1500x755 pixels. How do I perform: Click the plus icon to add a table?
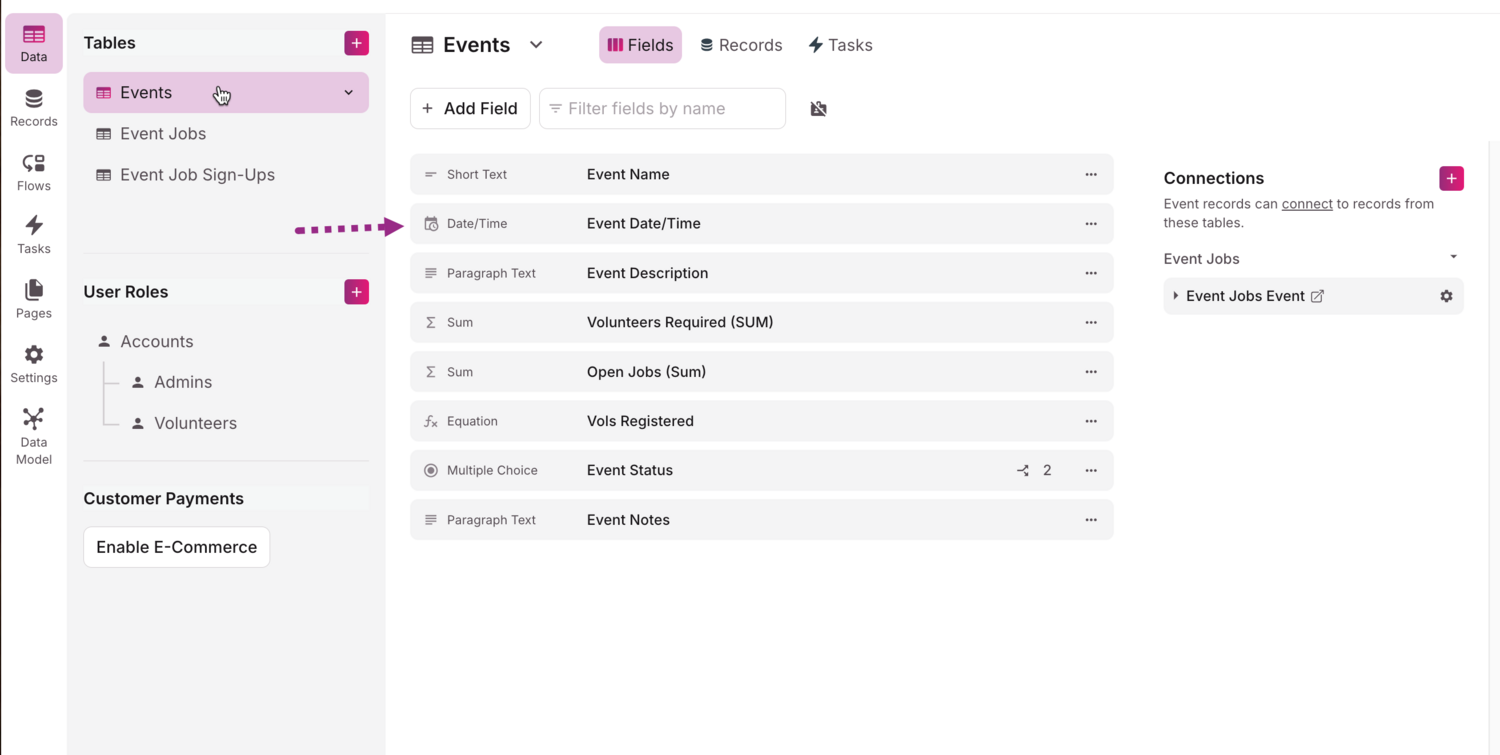point(356,43)
